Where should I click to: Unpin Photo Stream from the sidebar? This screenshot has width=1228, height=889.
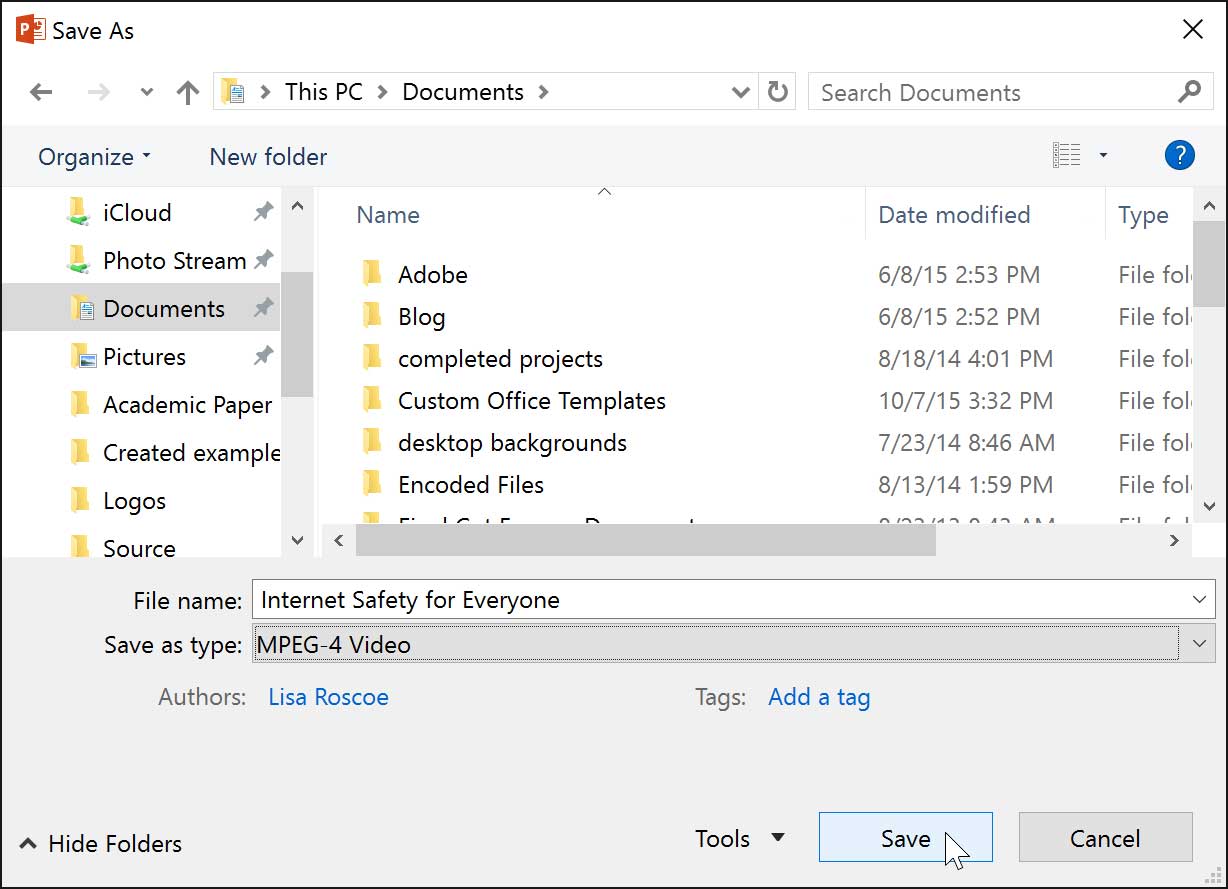262,260
